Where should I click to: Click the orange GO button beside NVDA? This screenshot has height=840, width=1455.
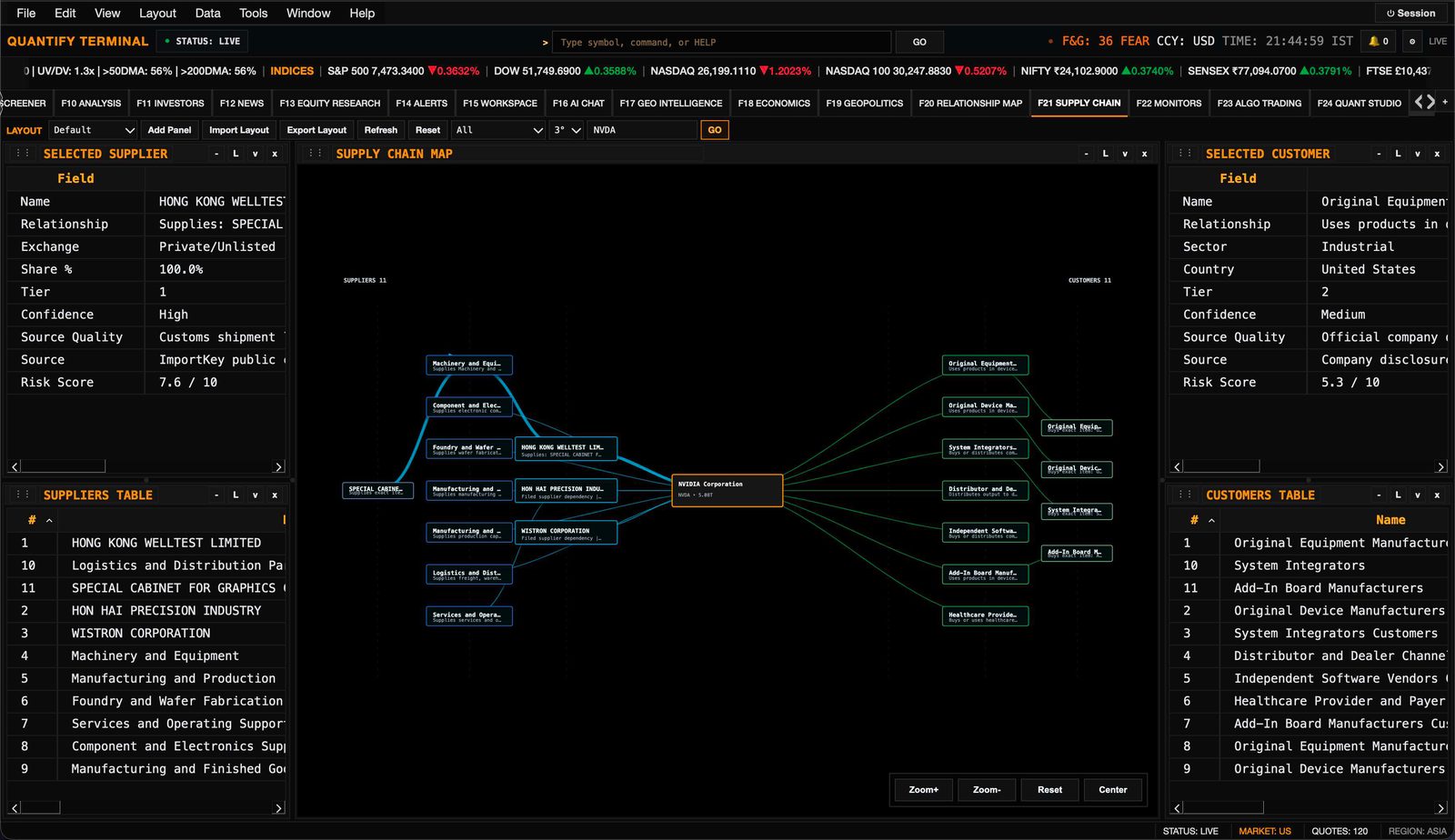click(715, 130)
